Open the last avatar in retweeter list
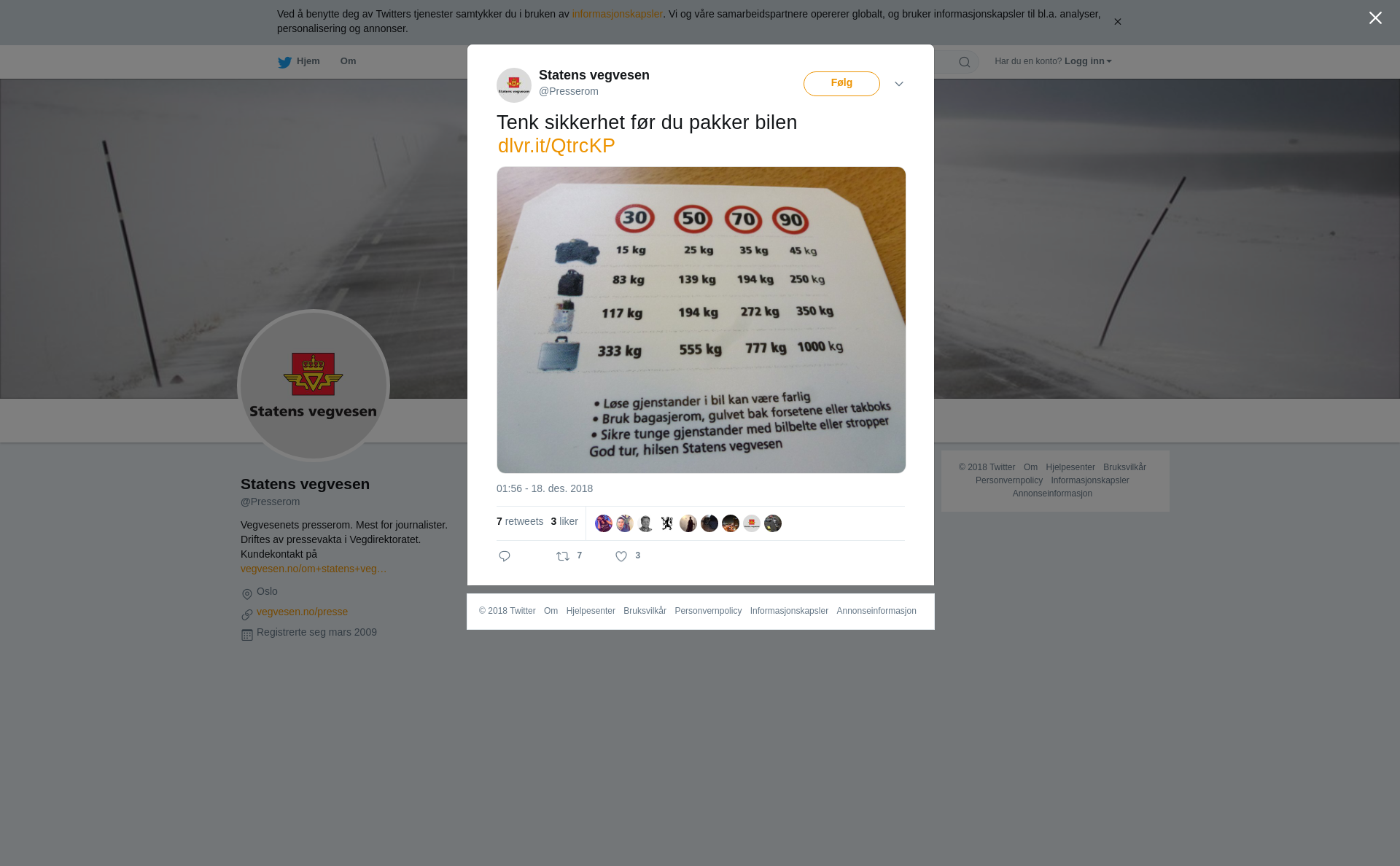Image resolution: width=1400 pixels, height=866 pixels. coord(773,523)
